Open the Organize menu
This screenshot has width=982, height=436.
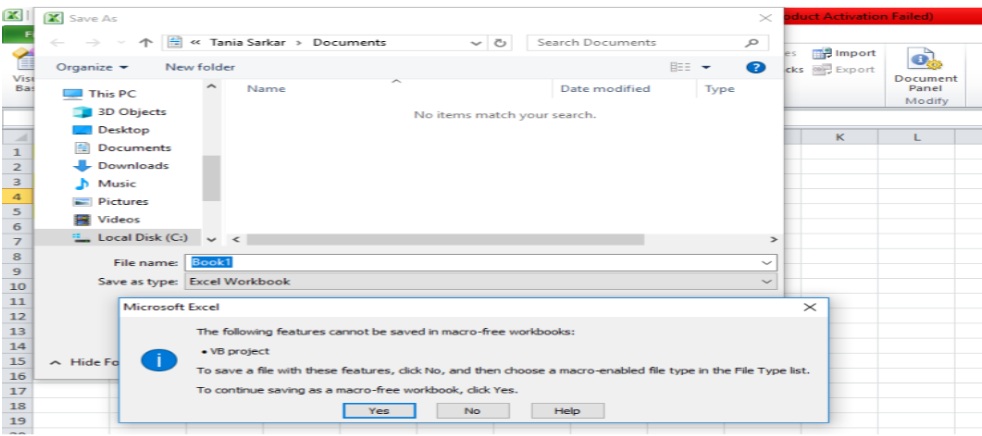pyautogui.click(x=92, y=67)
